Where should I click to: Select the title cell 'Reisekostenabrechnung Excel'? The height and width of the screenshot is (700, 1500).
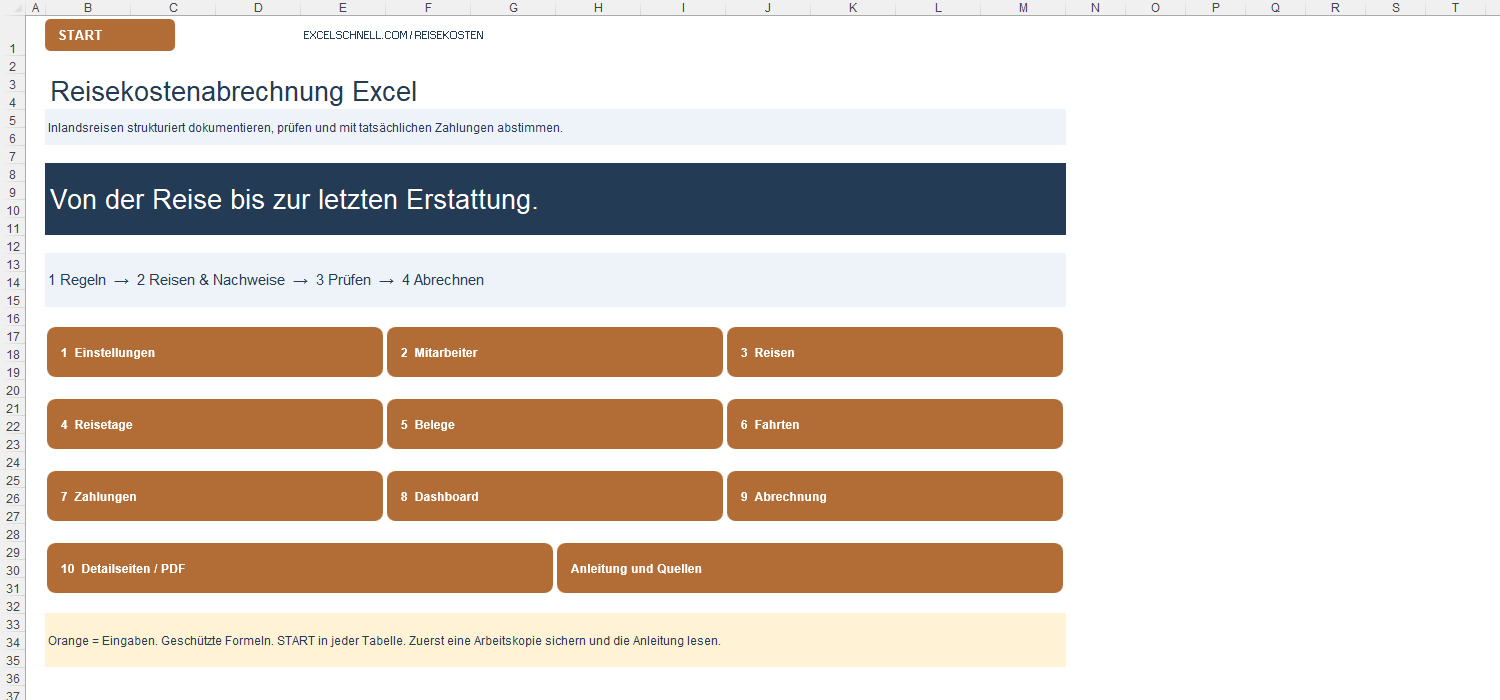click(x=233, y=92)
